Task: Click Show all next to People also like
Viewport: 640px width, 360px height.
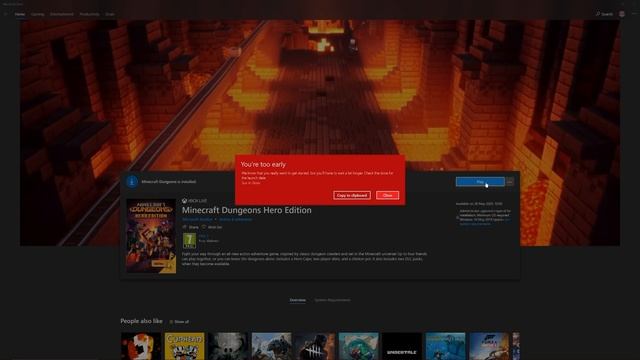Action: (179, 322)
